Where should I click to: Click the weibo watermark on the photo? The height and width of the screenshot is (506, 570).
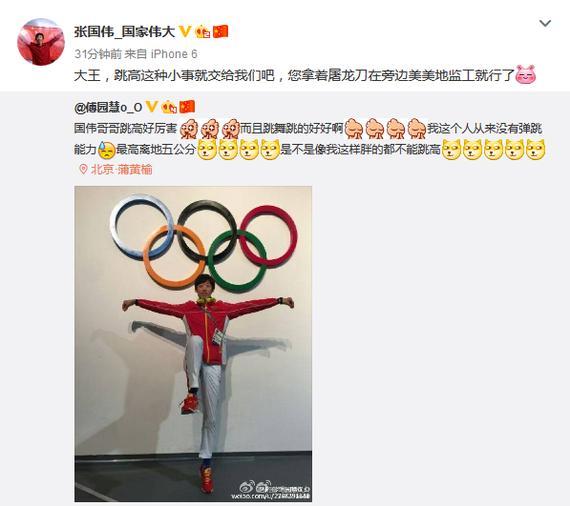click(x=271, y=490)
